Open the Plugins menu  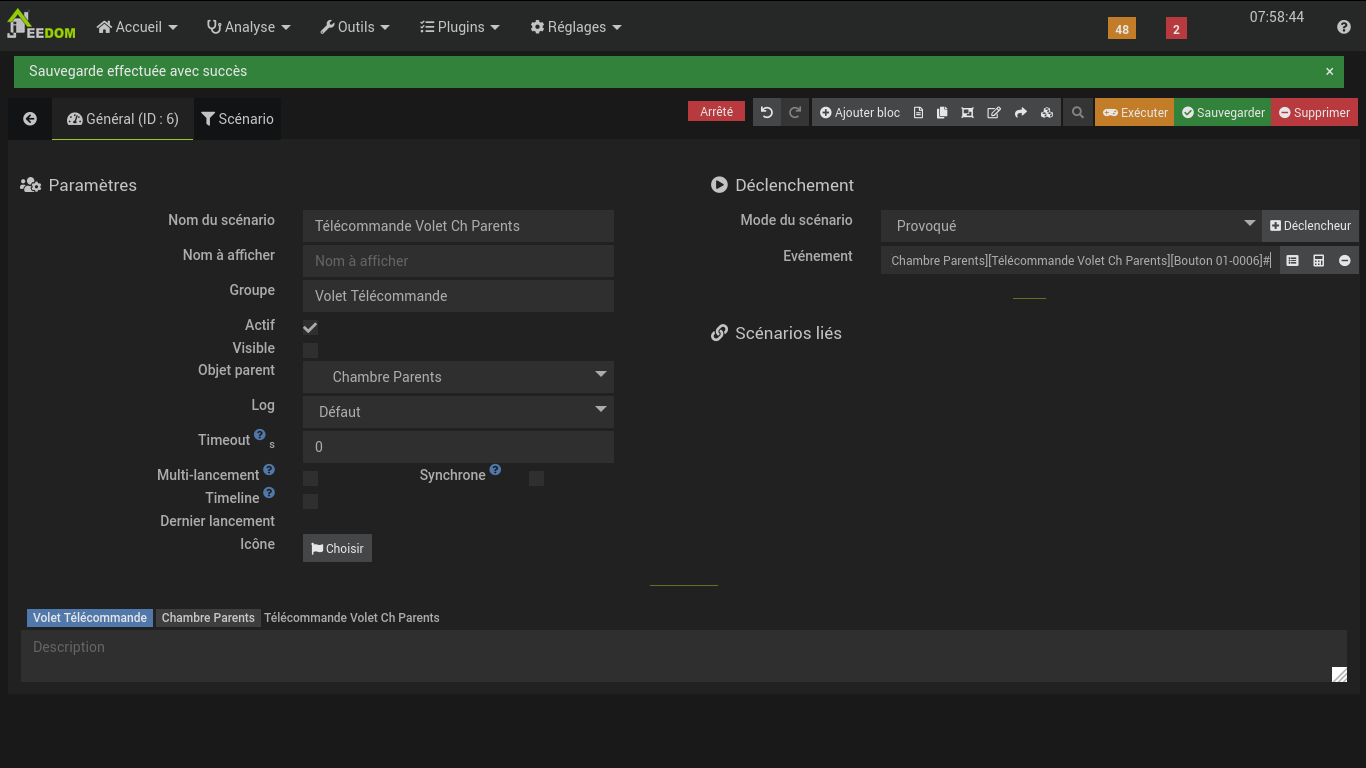(x=459, y=27)
